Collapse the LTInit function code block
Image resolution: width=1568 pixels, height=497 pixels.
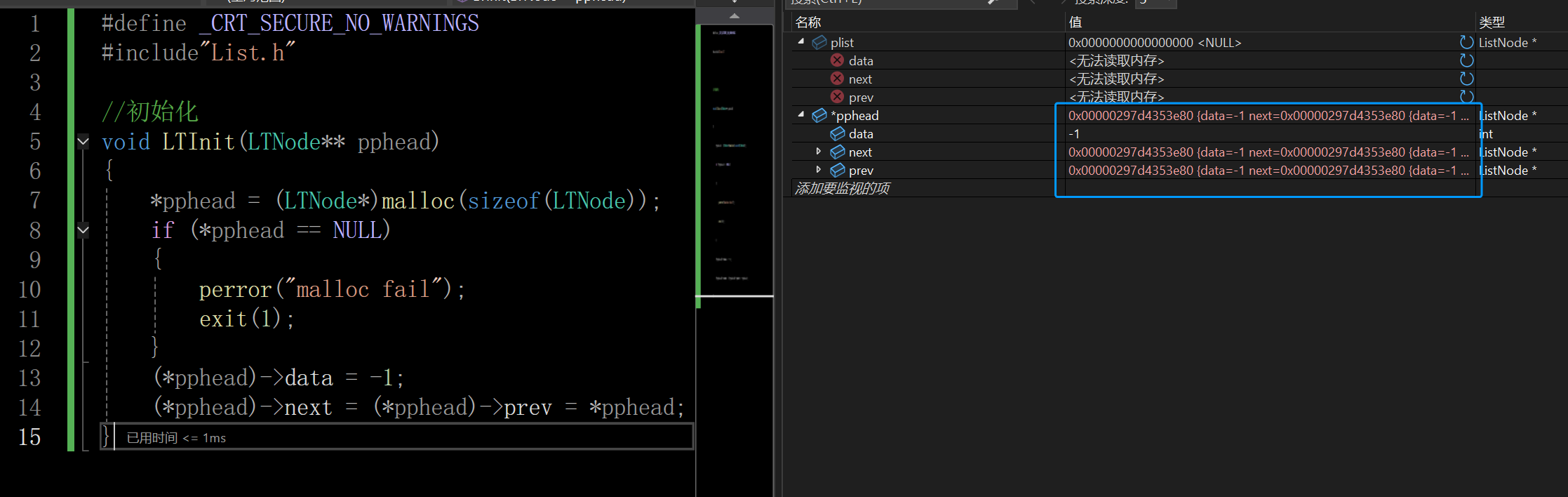coord(83,142)
